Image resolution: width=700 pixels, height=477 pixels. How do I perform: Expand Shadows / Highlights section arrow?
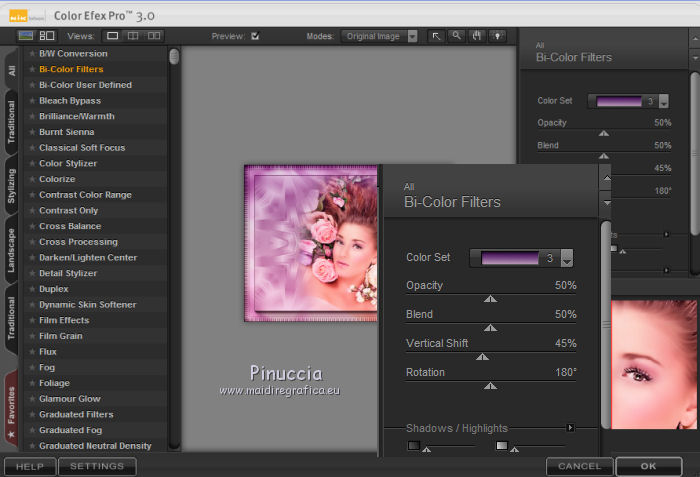[570, 428]
